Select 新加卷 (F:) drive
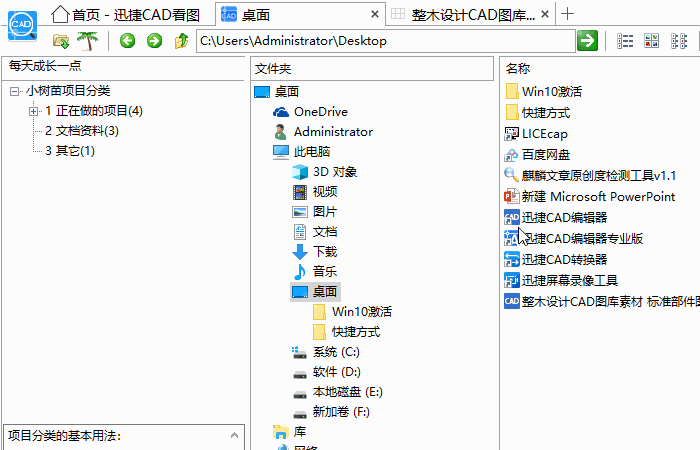Screen dimensions: 700x450 pos(341,412)
